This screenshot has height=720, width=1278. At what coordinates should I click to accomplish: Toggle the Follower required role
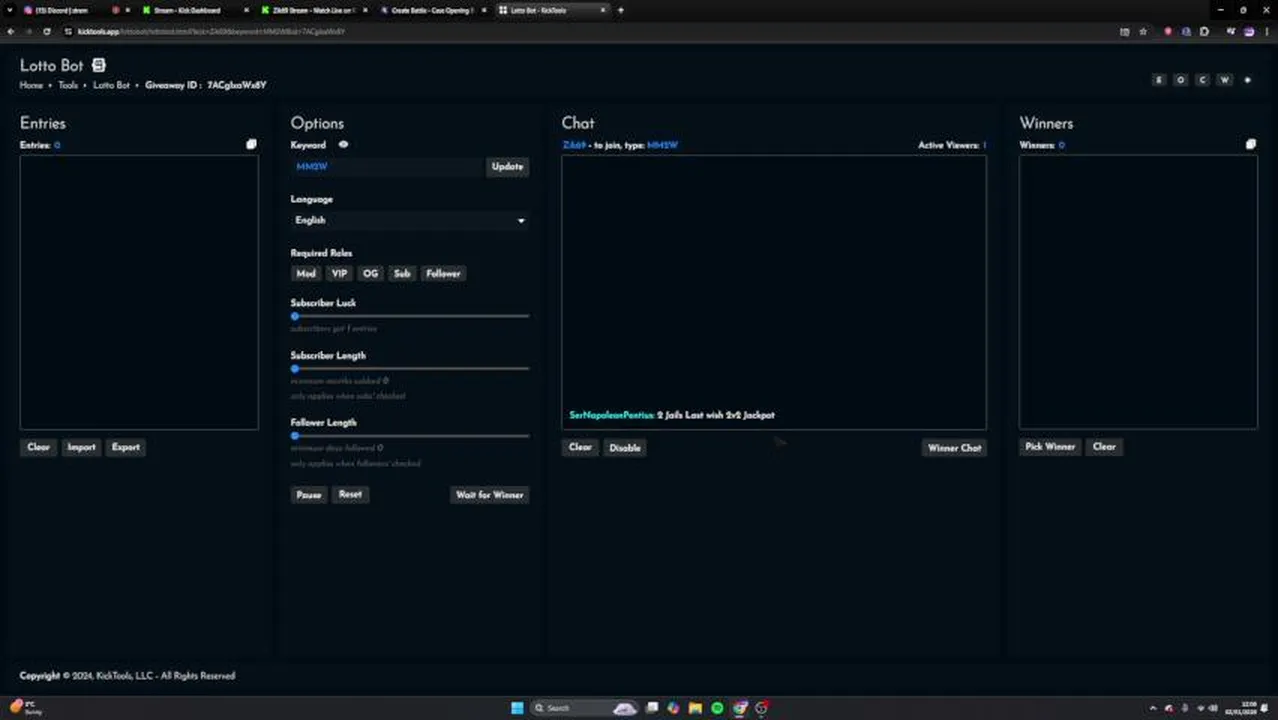pyautogui.click(x=443, y=273)
